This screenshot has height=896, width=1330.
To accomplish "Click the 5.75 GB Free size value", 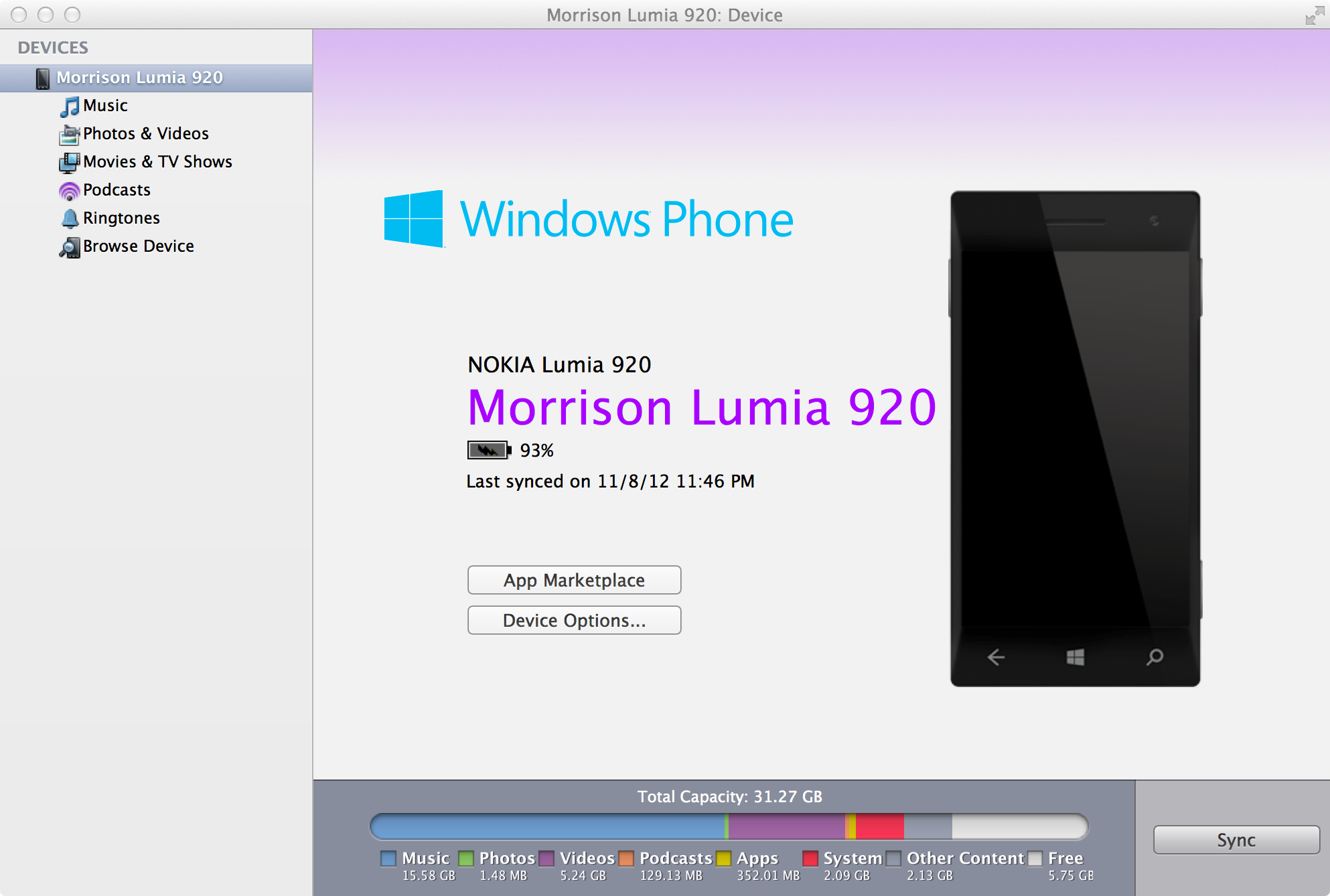I will click(1071, 876).
